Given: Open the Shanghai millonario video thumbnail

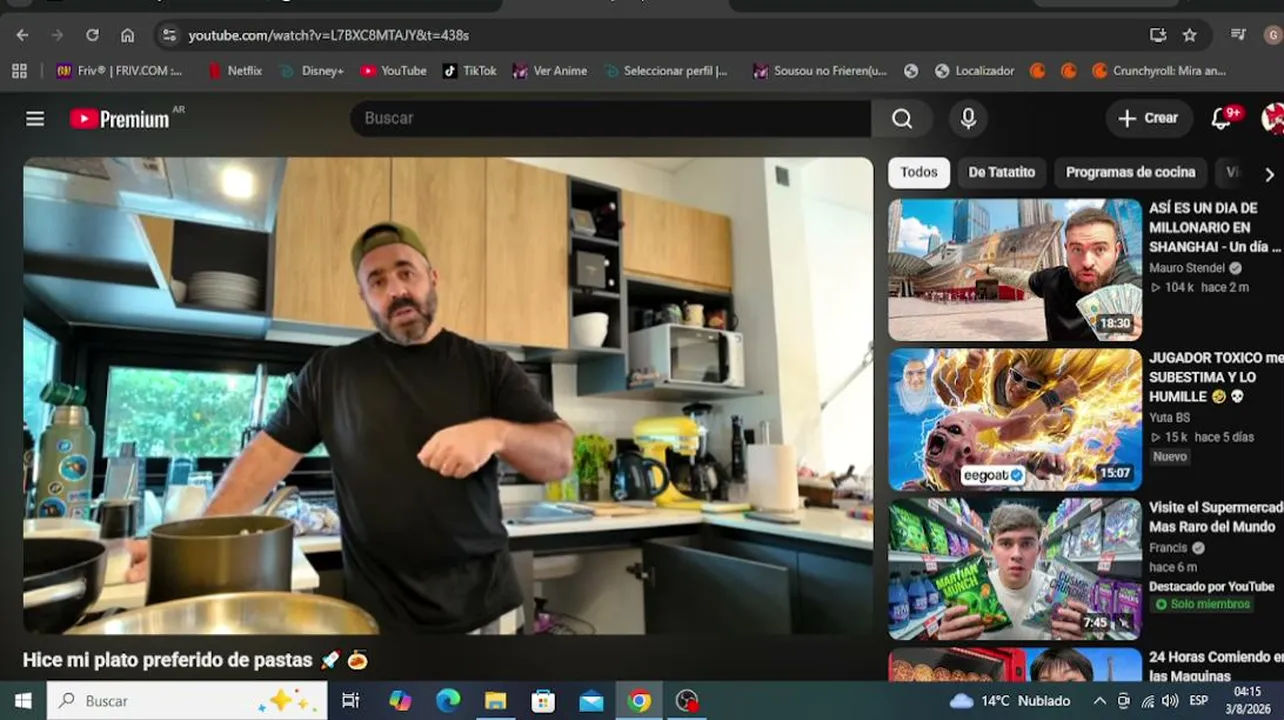Looking at the screenshot, I should tap(1015, 270).
